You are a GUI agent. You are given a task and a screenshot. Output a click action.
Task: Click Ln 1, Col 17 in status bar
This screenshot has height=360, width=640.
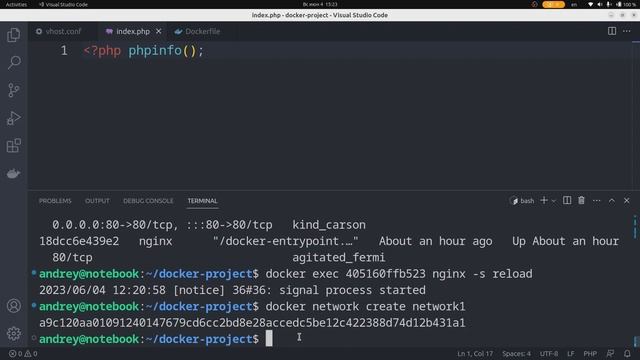pos(475,353)
